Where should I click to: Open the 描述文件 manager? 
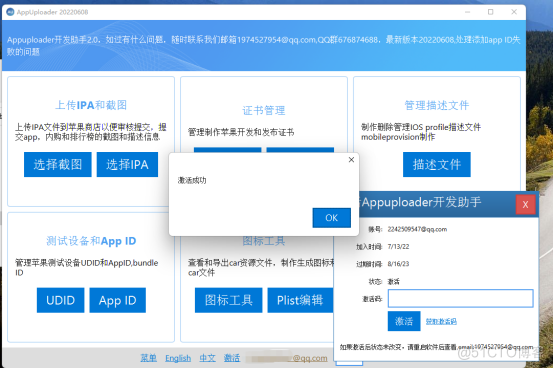[437, 164]
